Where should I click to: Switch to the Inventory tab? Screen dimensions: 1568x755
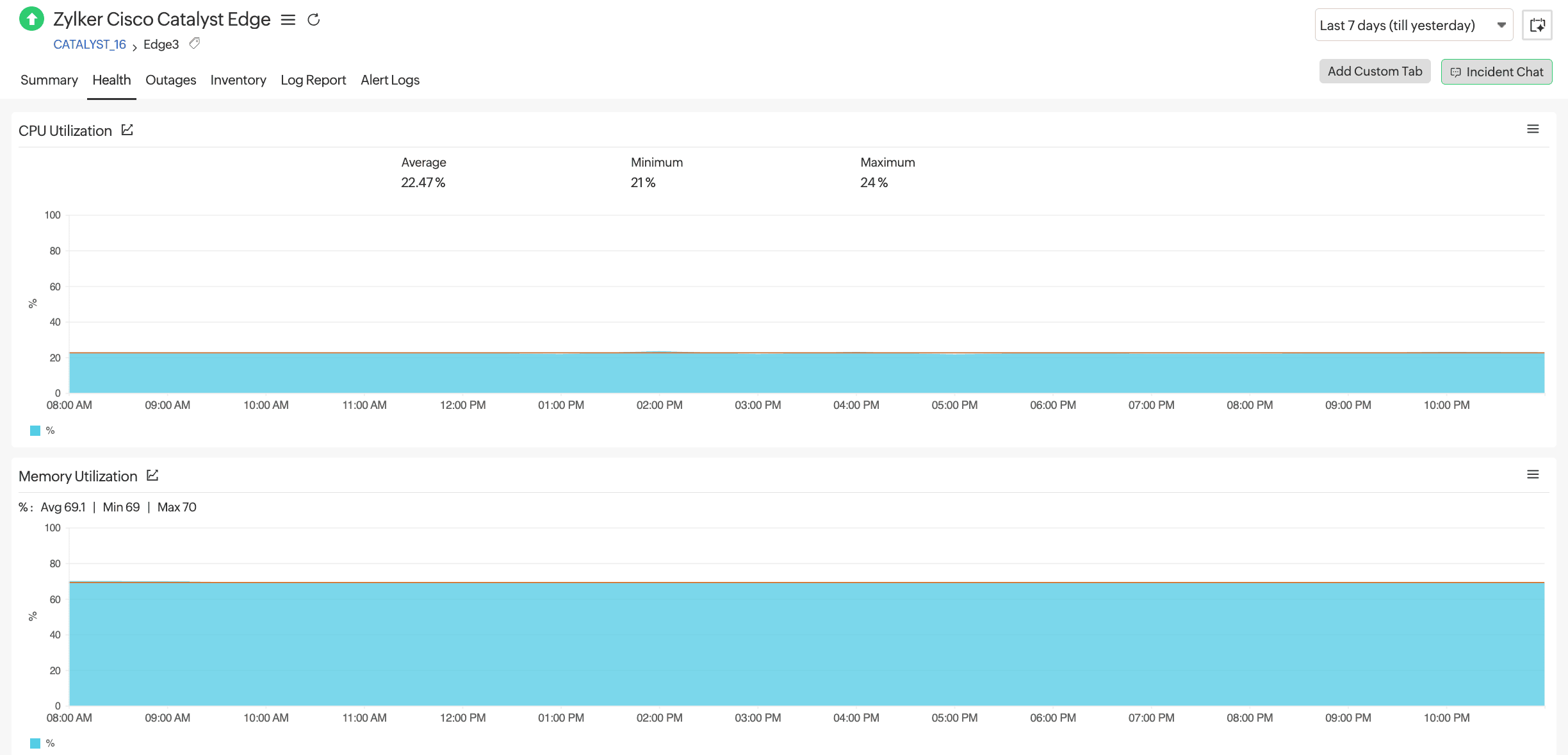[238, 79]
